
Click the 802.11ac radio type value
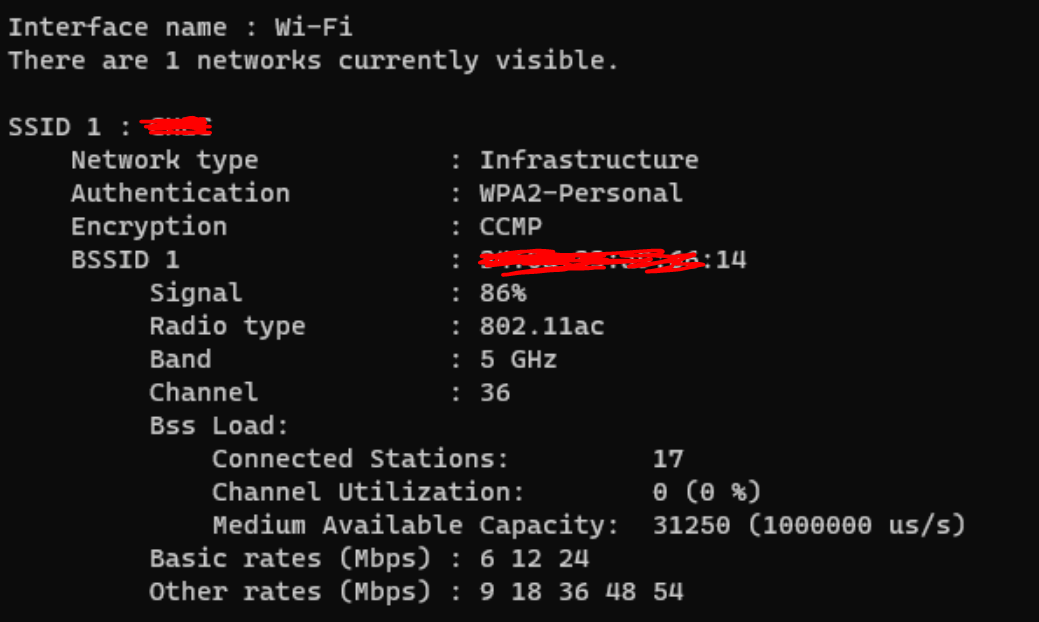(x=541, y=326)
